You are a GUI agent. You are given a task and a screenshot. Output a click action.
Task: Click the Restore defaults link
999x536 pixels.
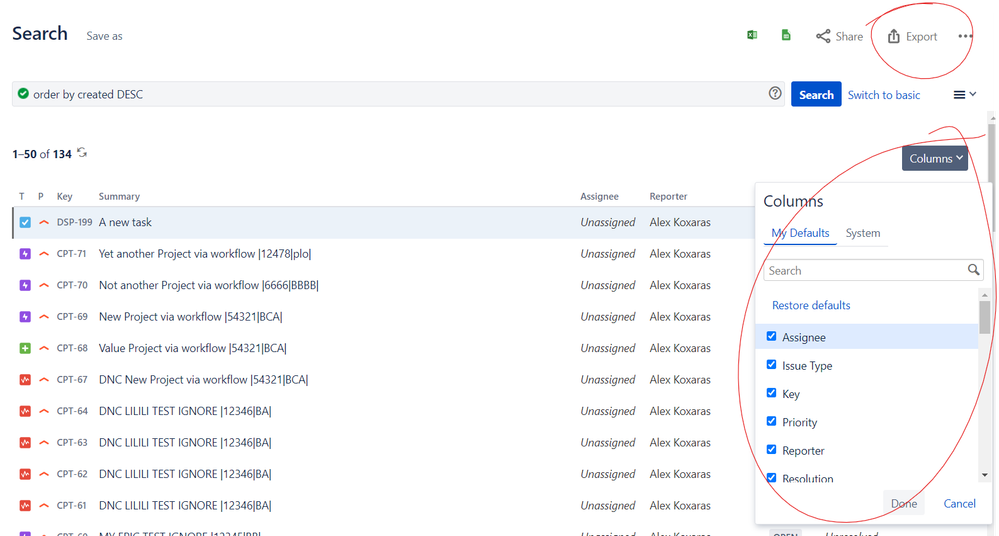(811, 305)
